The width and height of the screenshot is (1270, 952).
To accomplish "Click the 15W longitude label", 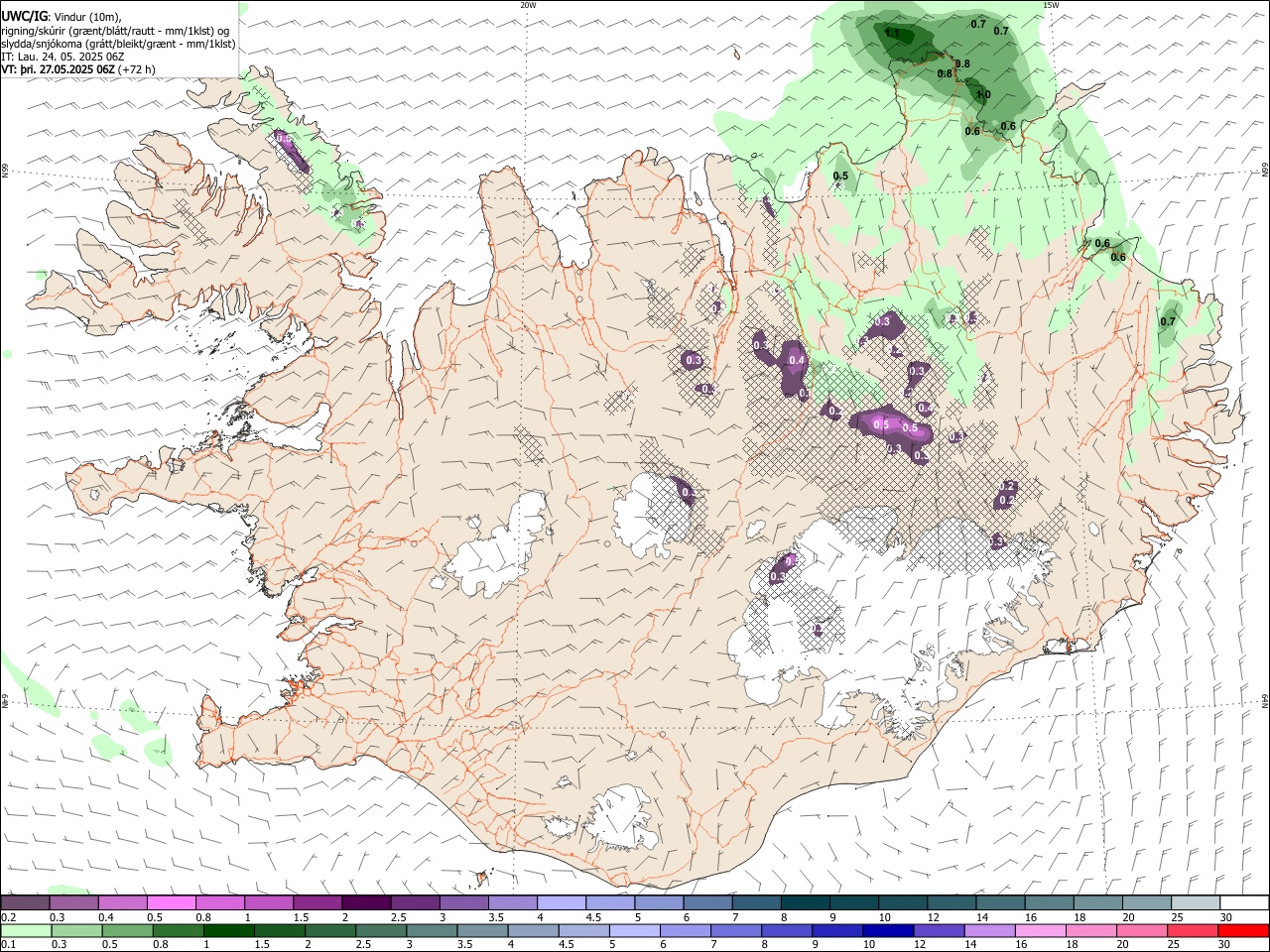I will pyautogui.click(x=1050, y=5).
